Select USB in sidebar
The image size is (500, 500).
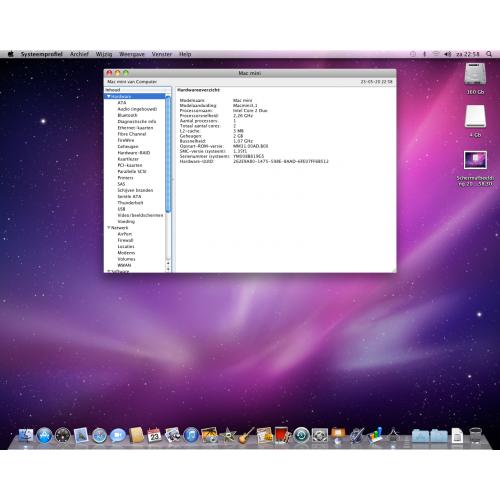point(121,209)
